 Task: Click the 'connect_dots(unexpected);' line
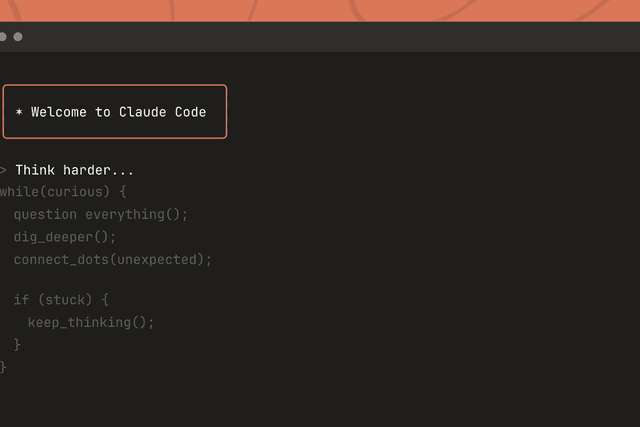[113, 259]
